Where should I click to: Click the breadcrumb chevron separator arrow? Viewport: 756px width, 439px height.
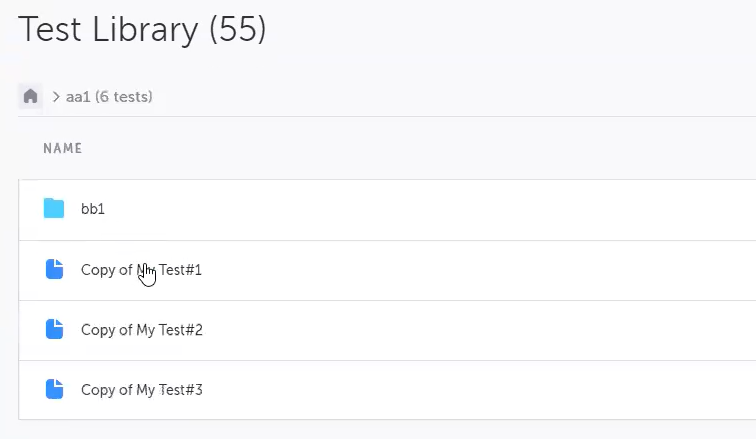(57, 97)
